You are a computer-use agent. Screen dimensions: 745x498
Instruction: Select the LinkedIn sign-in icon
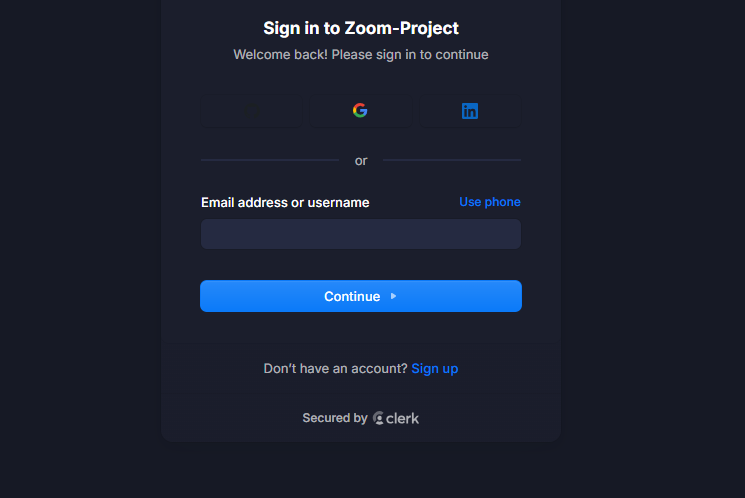coord(470,111)
